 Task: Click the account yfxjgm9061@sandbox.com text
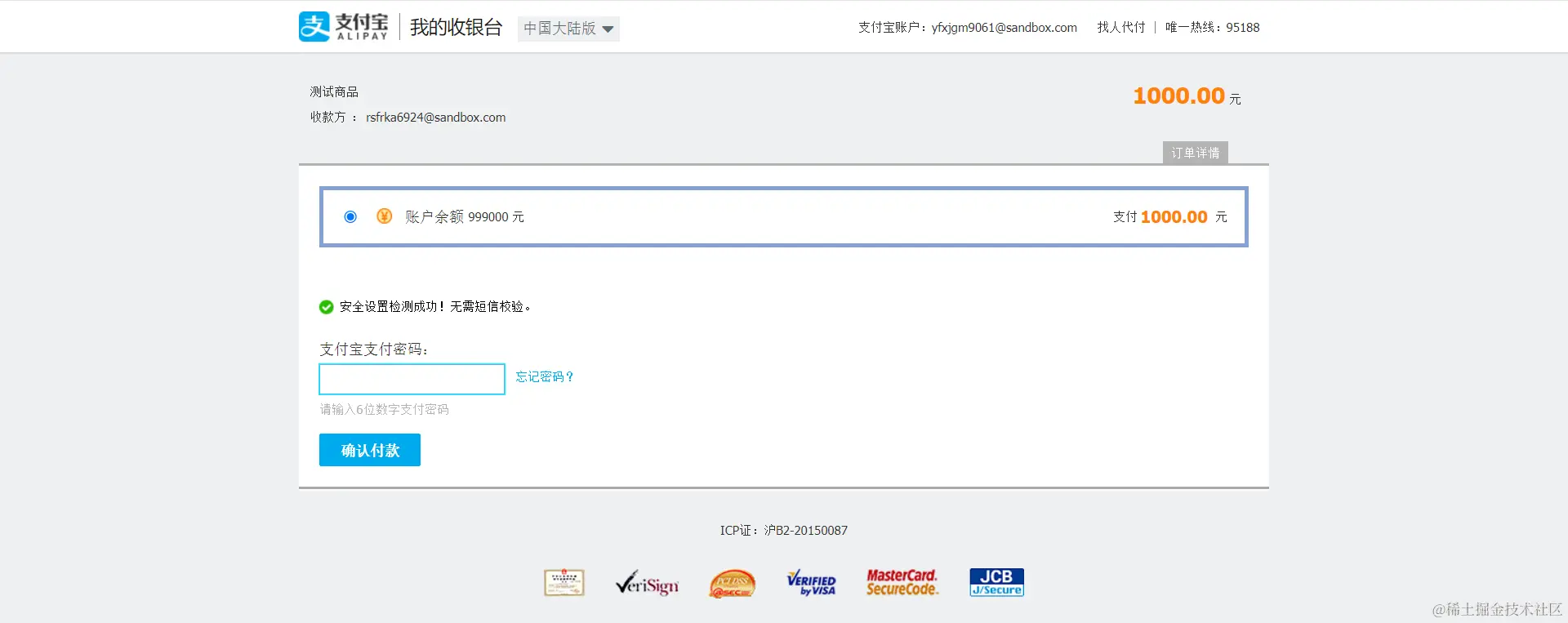[1004, 28]
